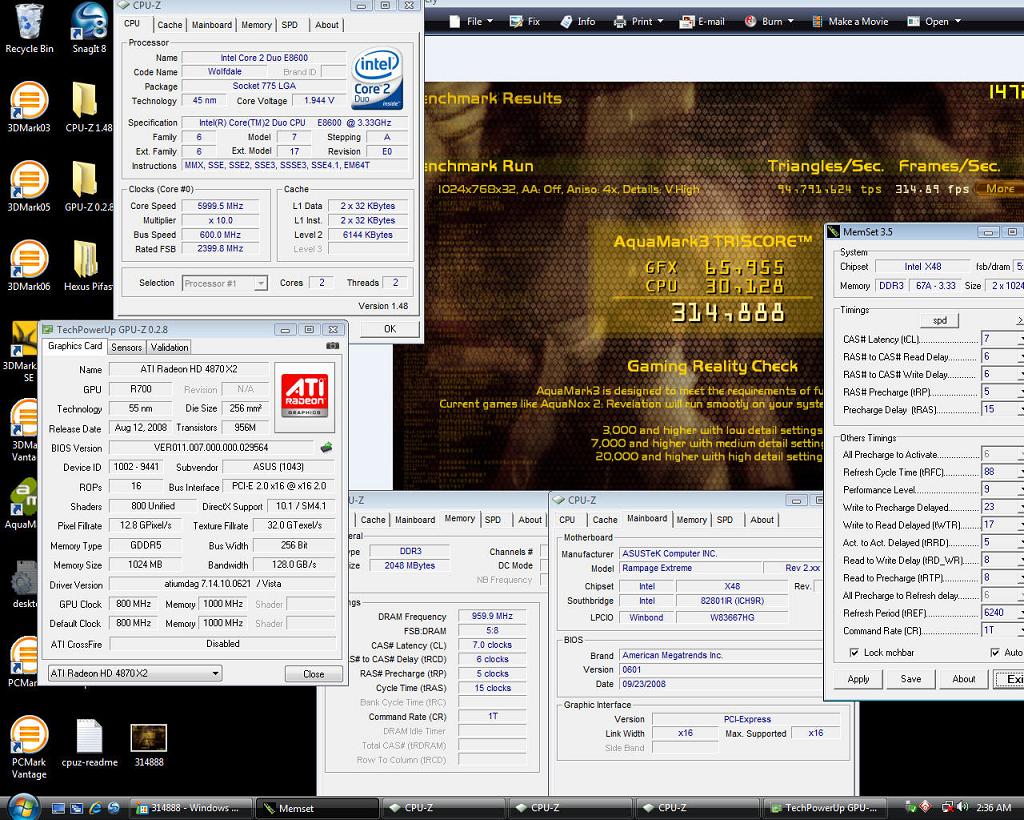Click OK button in CPU-Z window
Image resolution: width=1024 pixels, height=820 pixels.
pos(390,329)
